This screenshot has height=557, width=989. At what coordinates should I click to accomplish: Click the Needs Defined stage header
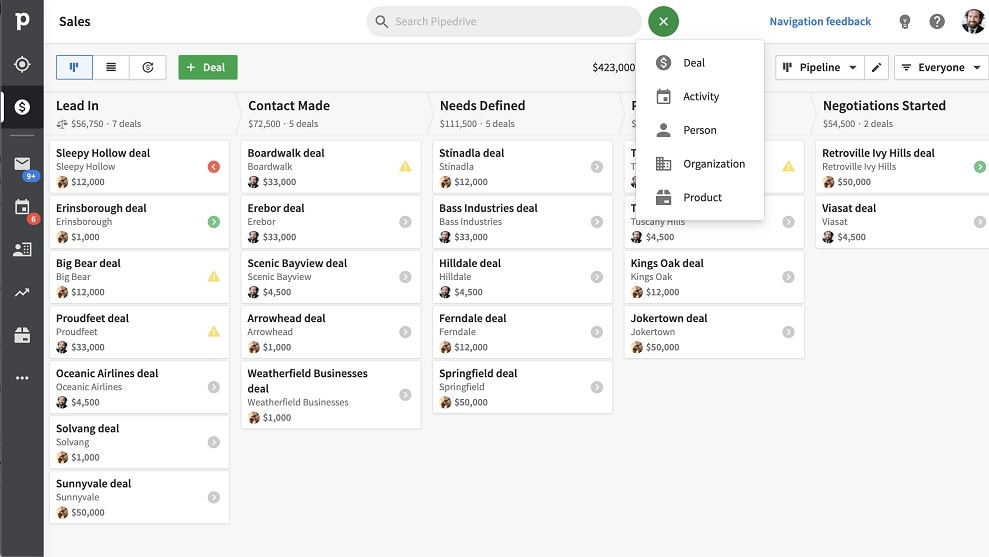click(x=483, y=106)
